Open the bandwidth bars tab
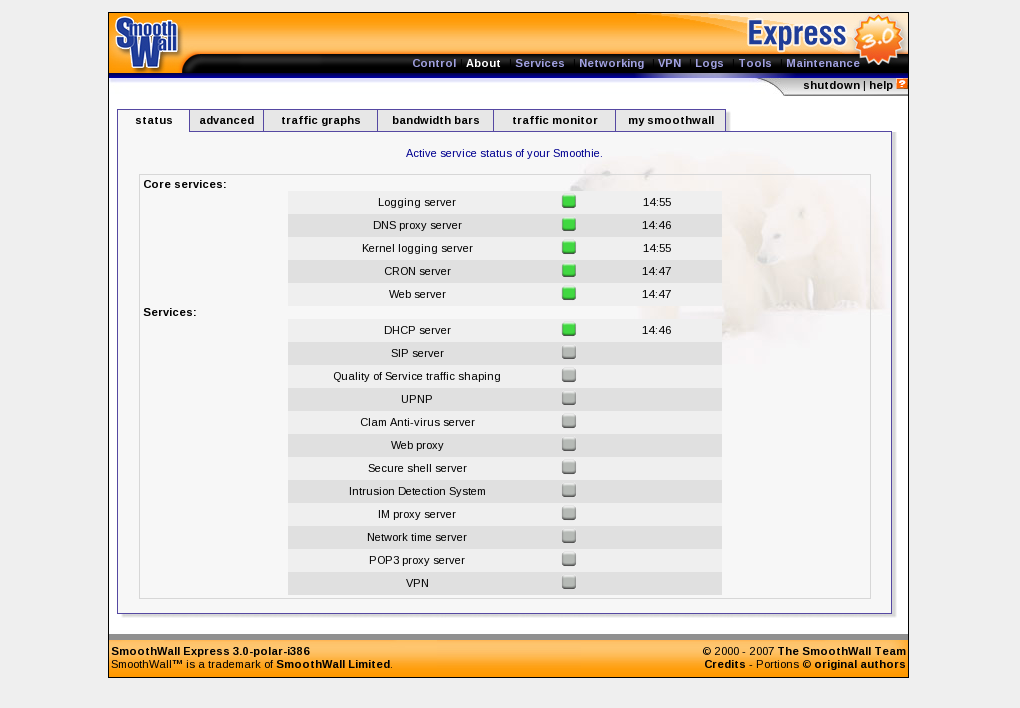 tap(436, 120)
